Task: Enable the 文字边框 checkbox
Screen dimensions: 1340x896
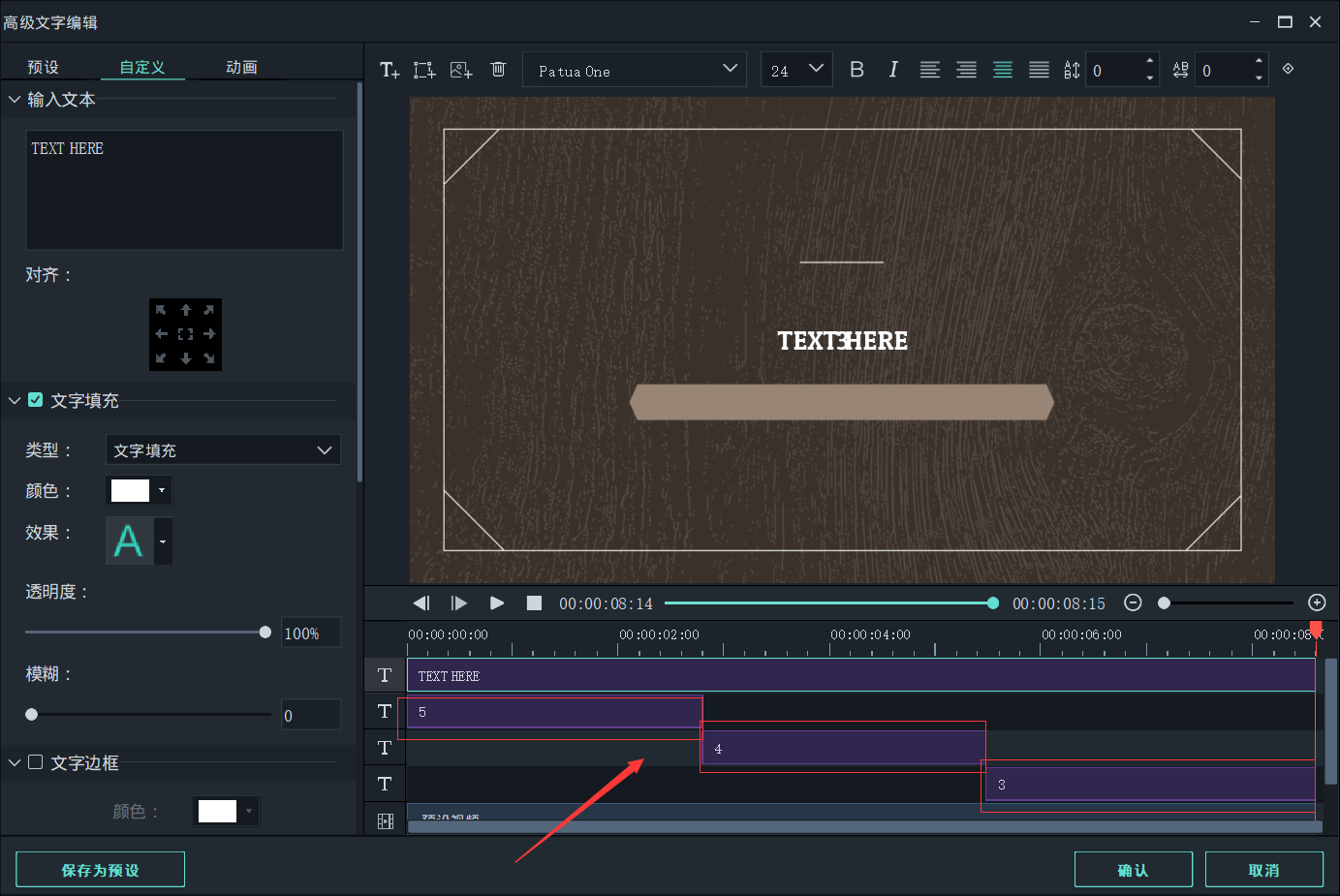Action: [36, 762]
